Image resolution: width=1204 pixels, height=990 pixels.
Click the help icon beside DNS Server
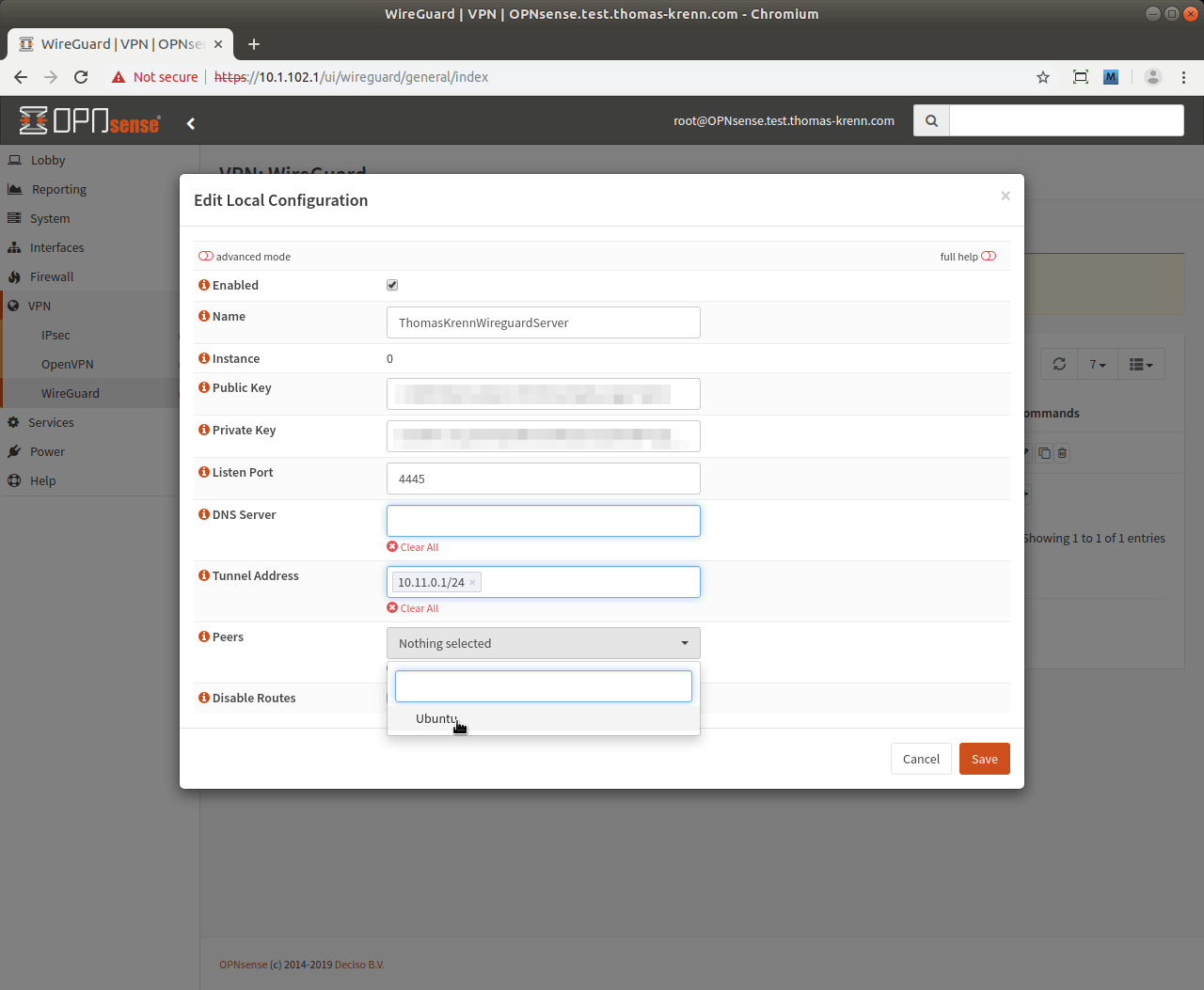pos(203,514)
